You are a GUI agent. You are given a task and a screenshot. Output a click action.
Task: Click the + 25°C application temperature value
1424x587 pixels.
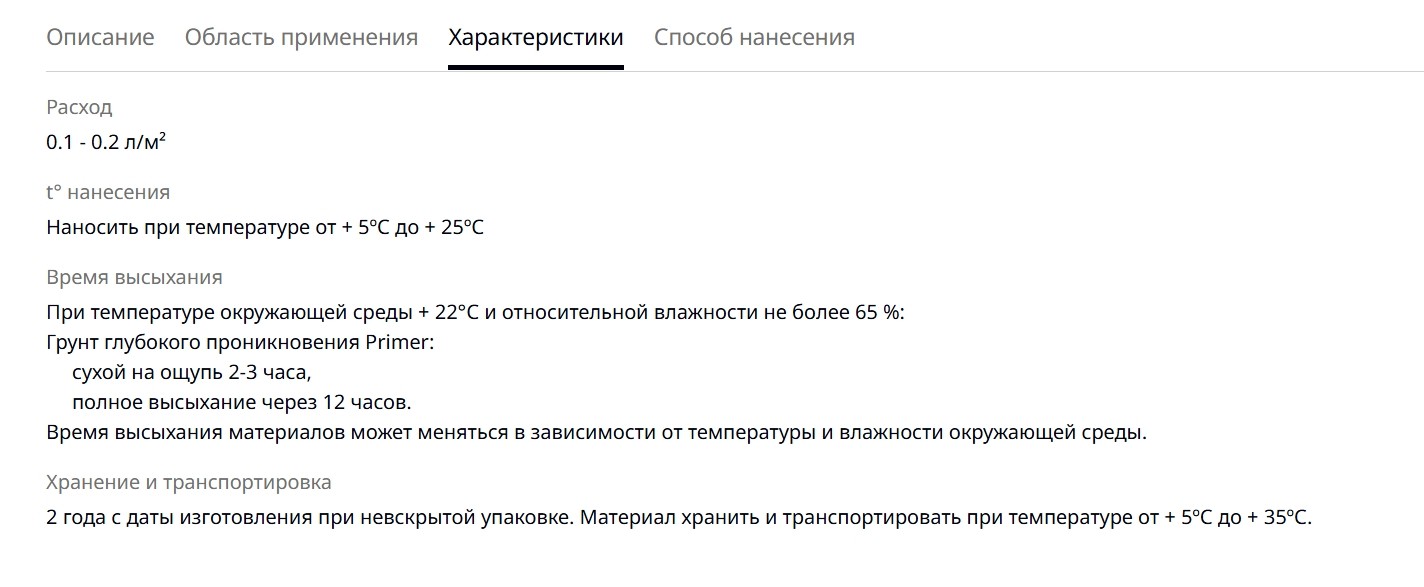(454, 227)
